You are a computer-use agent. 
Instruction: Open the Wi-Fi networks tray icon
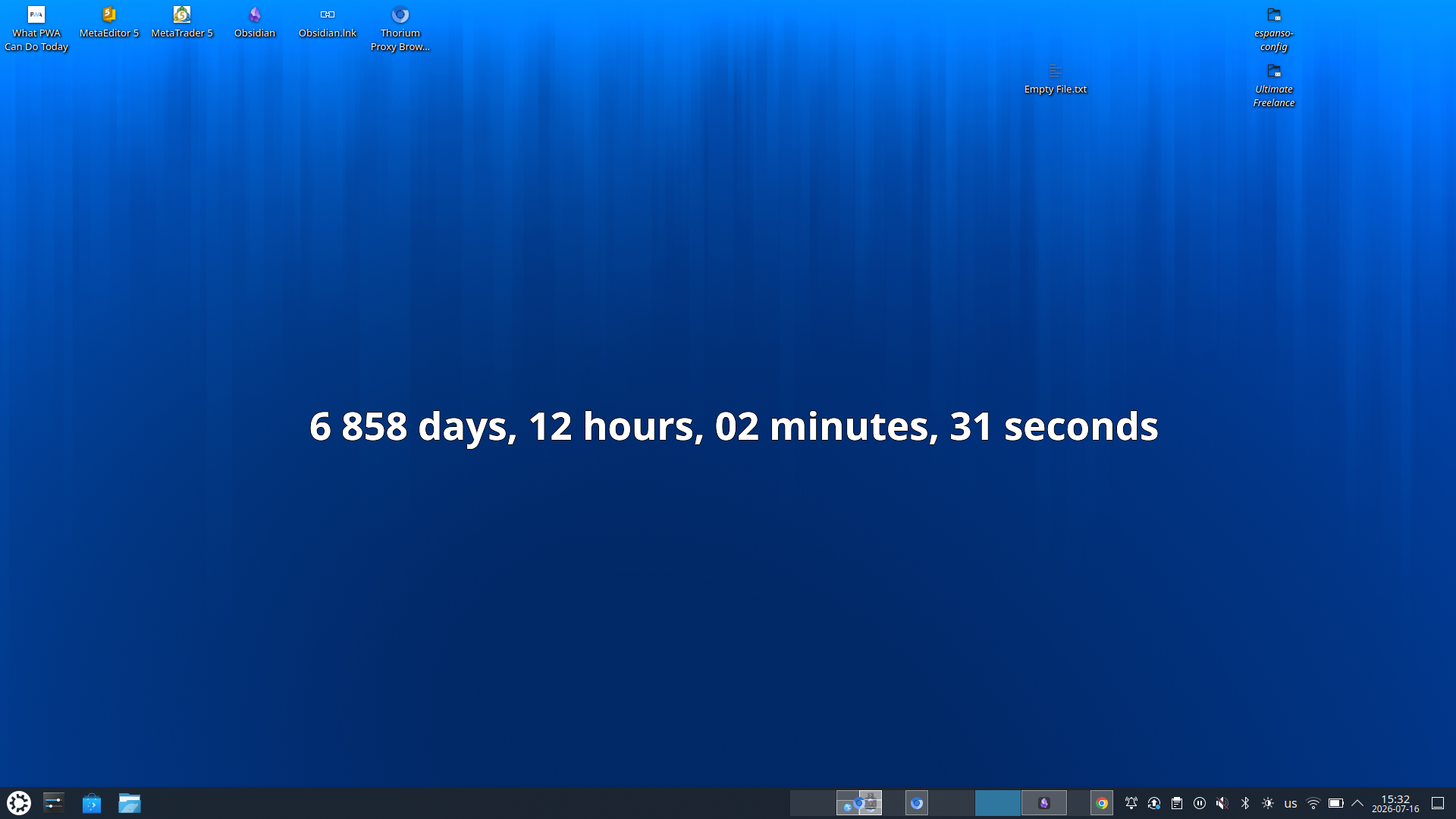[x=1313, y=803]
